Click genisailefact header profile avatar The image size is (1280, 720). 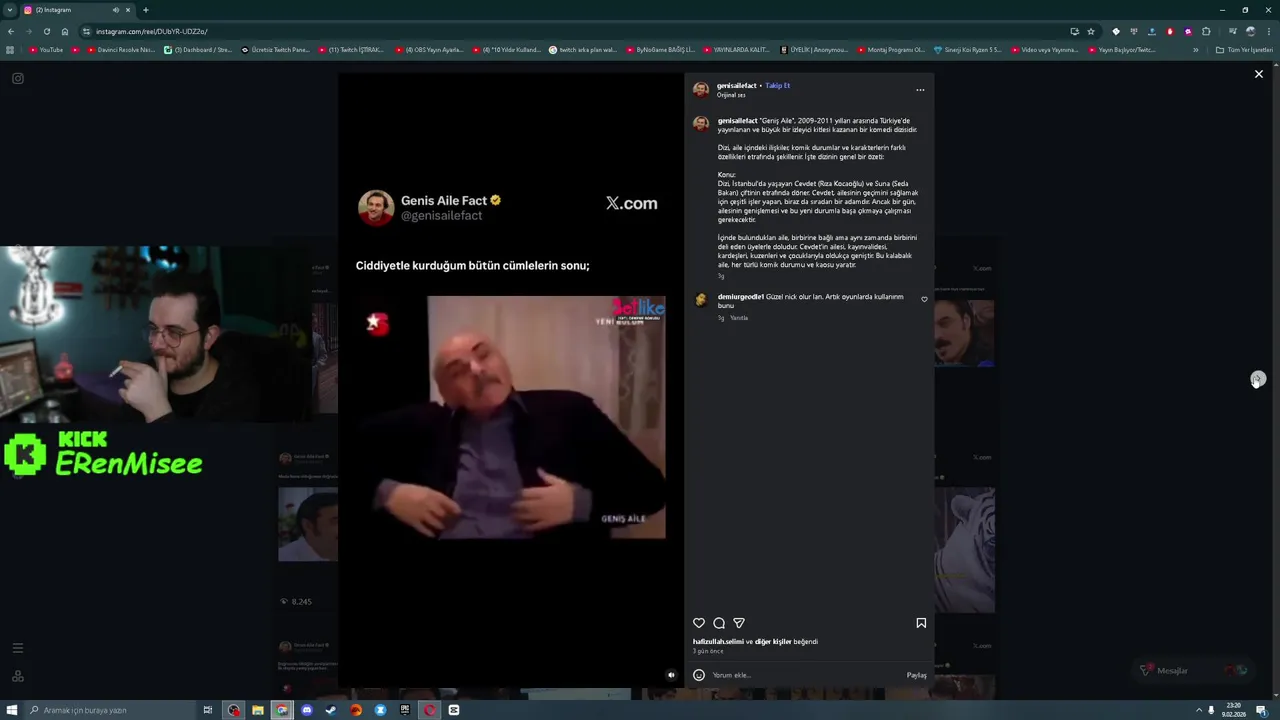coord(701,90)
